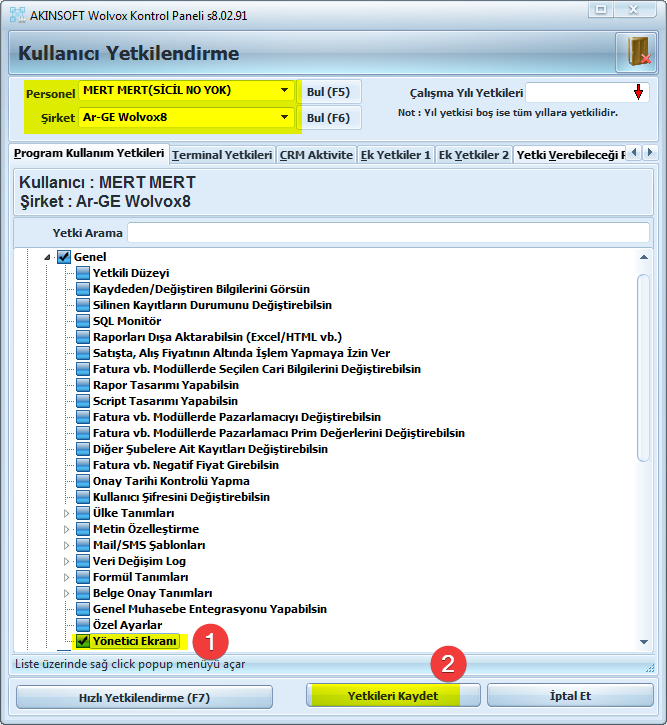667x725 pixels.
Task: Open the Yetki Verebileceği tab
Action: pos(570,155)
